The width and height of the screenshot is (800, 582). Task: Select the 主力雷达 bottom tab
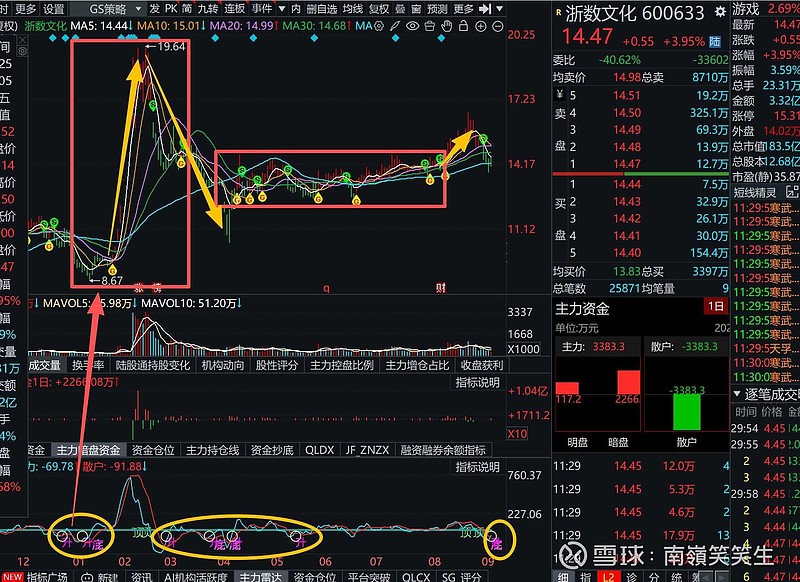point(260,576)
